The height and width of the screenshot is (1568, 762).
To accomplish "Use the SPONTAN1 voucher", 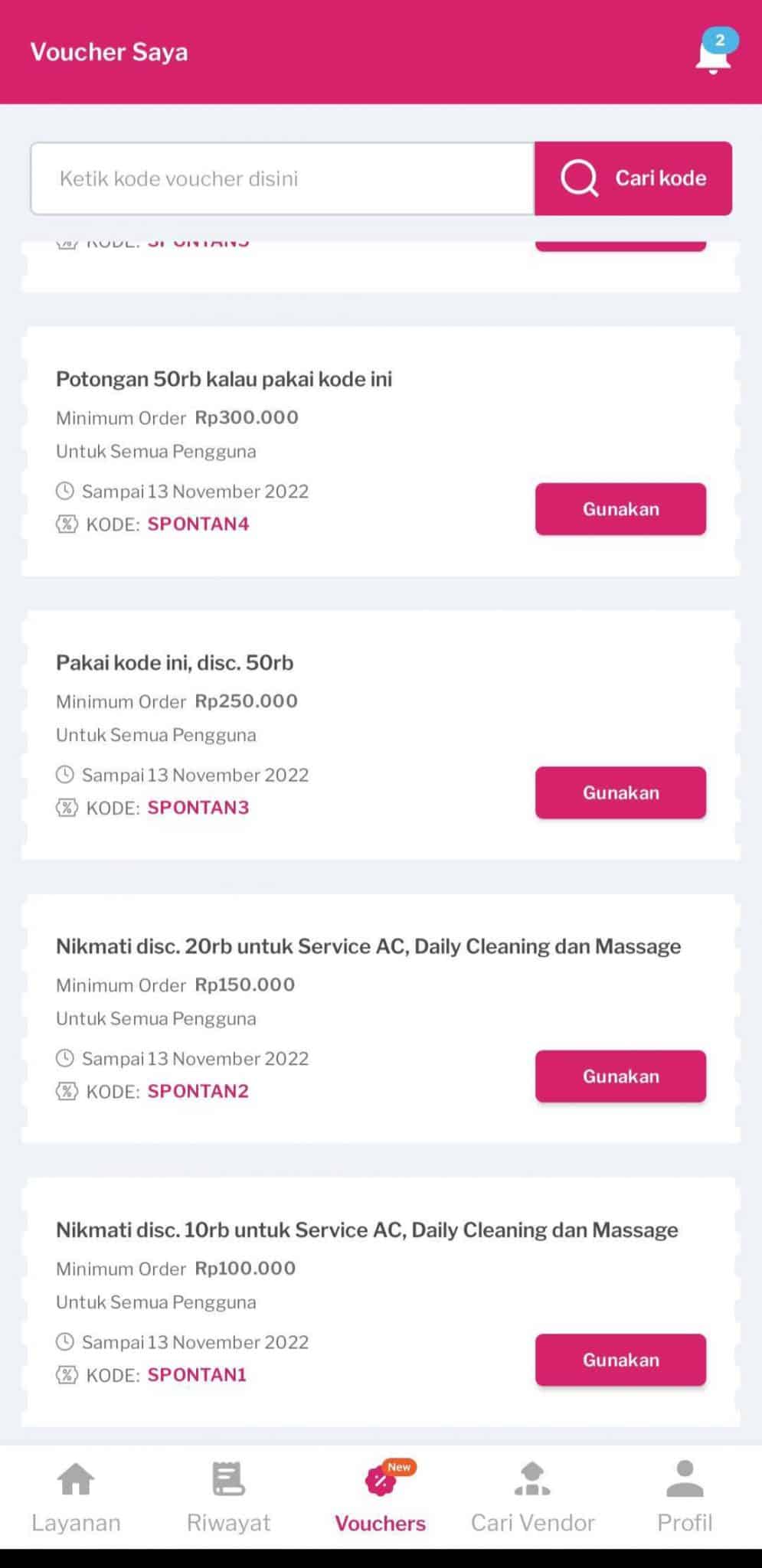I will [x=620, y=1360].
